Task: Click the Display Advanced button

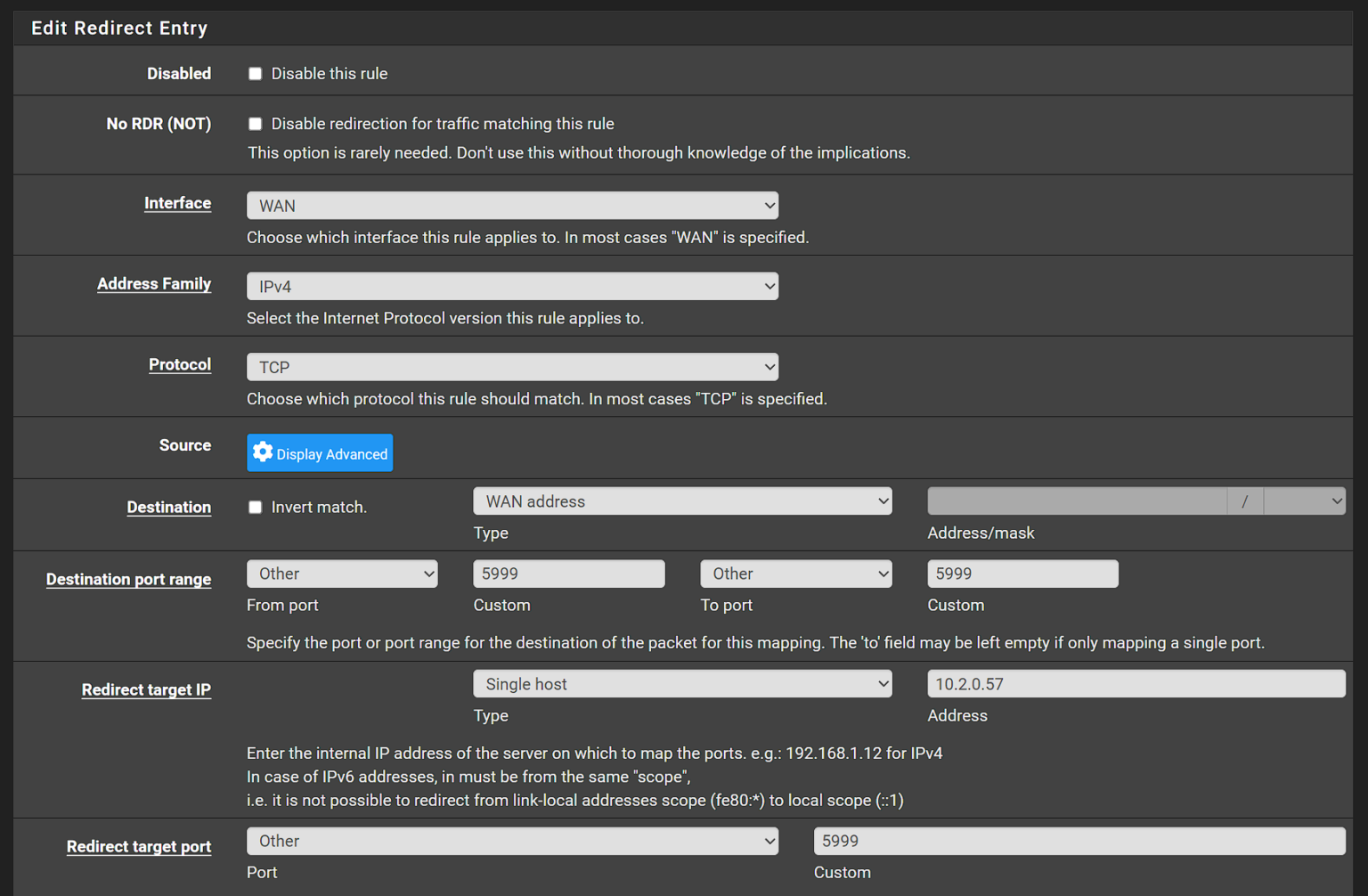Action: click(x=320, y=452)
